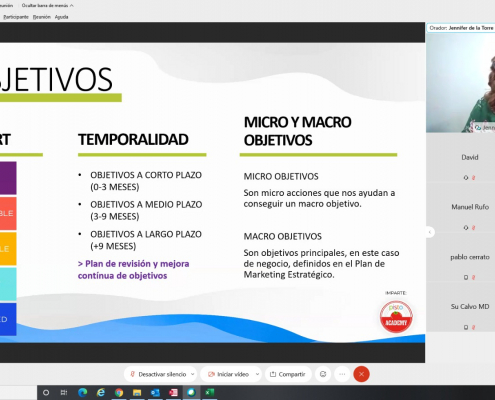Click Iniciar vídeo to start camera

[x=228, y=374]
